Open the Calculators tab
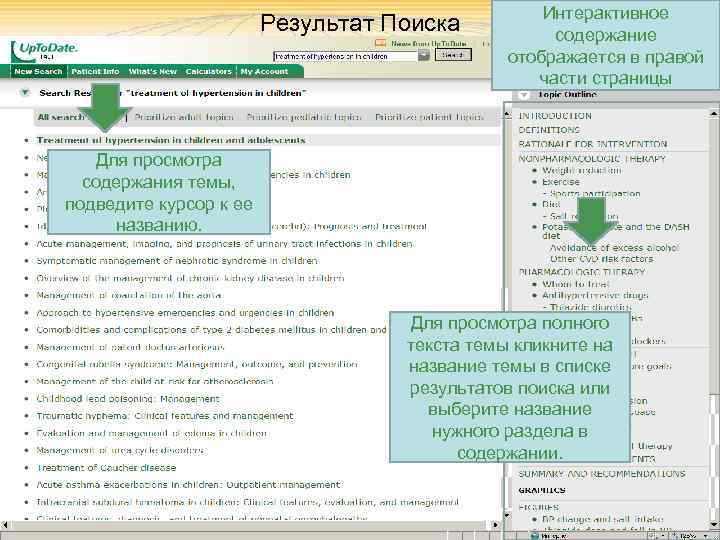720x540 pixels. tap(208, 72)
